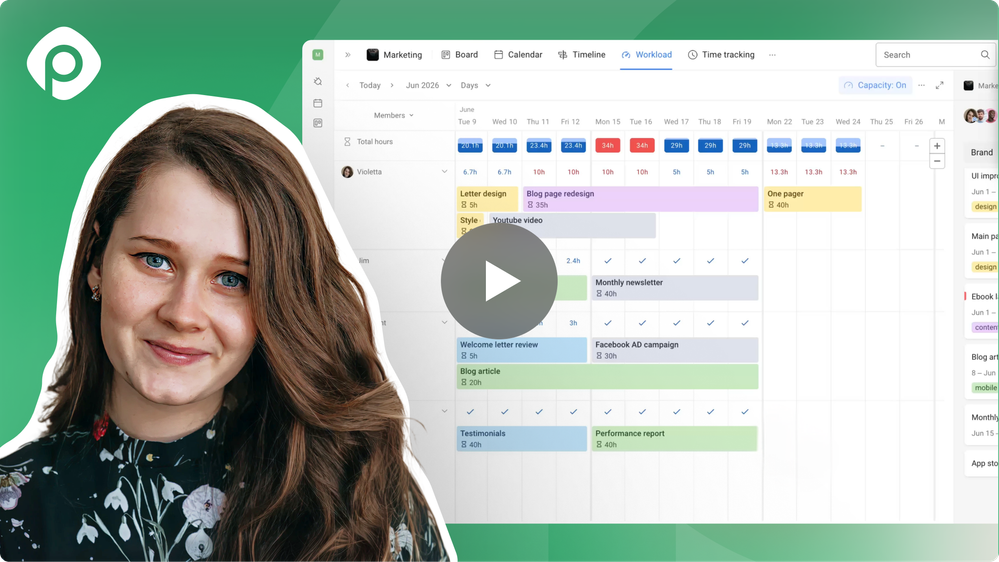Screen dimensions: 999x562
Task: Collapse the member row above Monthly newsletter
Action: (x=444, y=260)
